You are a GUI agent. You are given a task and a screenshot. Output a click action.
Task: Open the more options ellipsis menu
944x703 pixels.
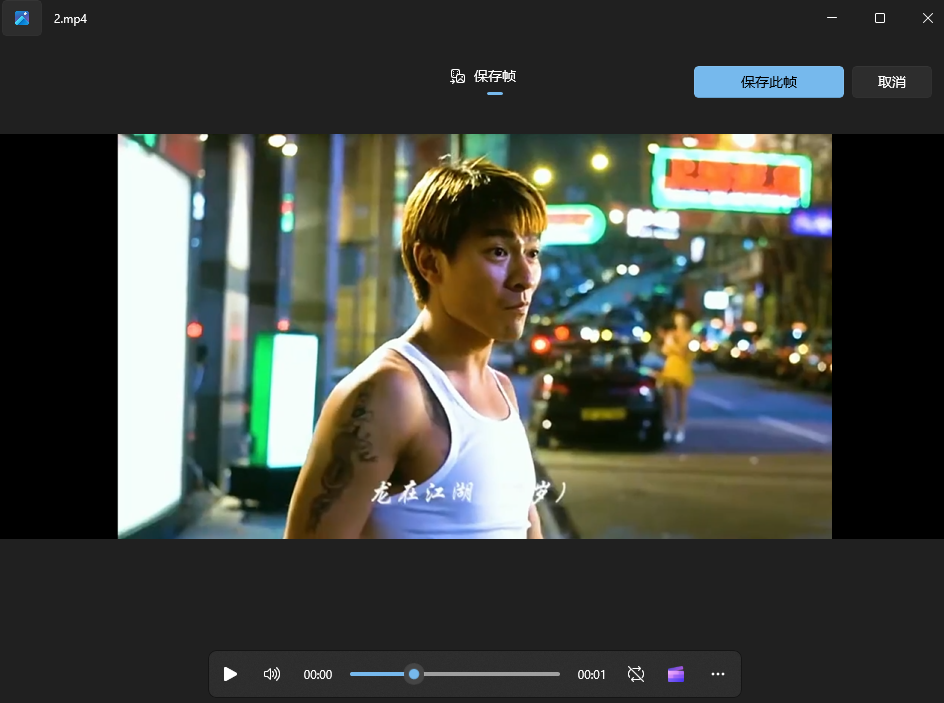pos(718,674)
